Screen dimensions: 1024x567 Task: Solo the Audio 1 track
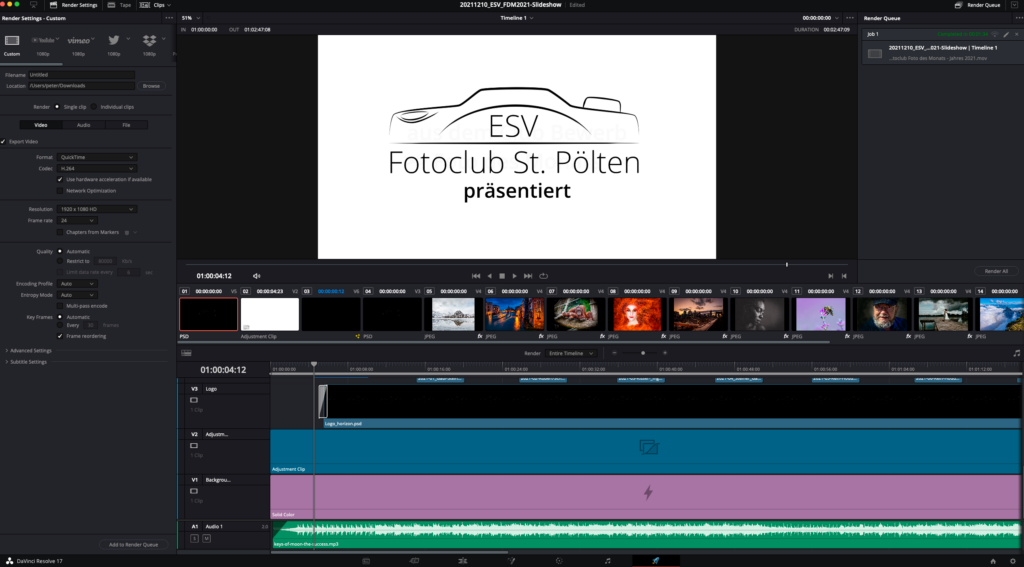[x=194, y=538]
